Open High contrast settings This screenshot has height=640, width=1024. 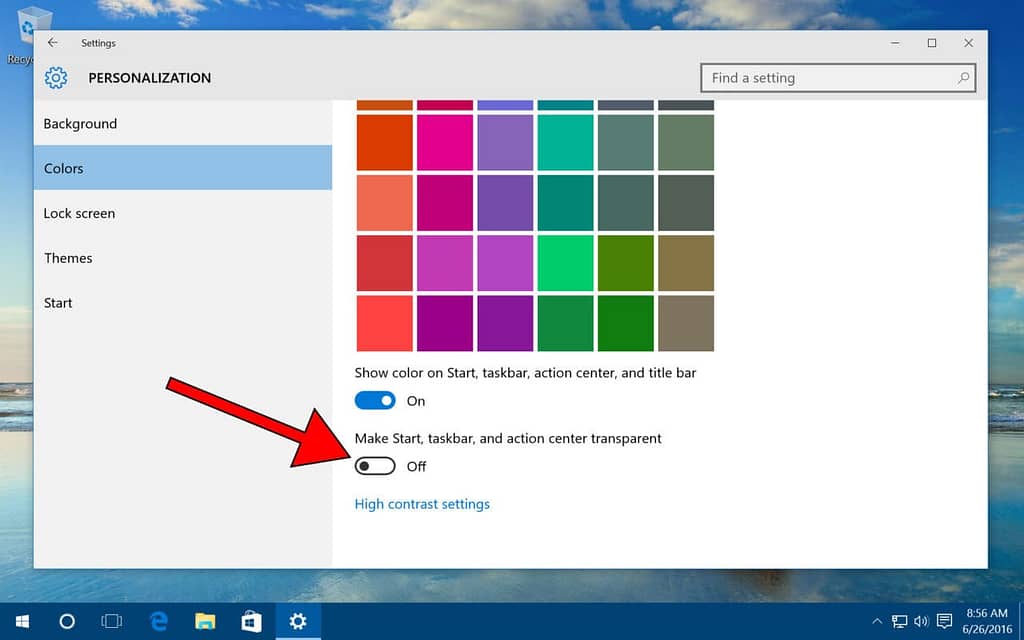[x=422, y=504]
